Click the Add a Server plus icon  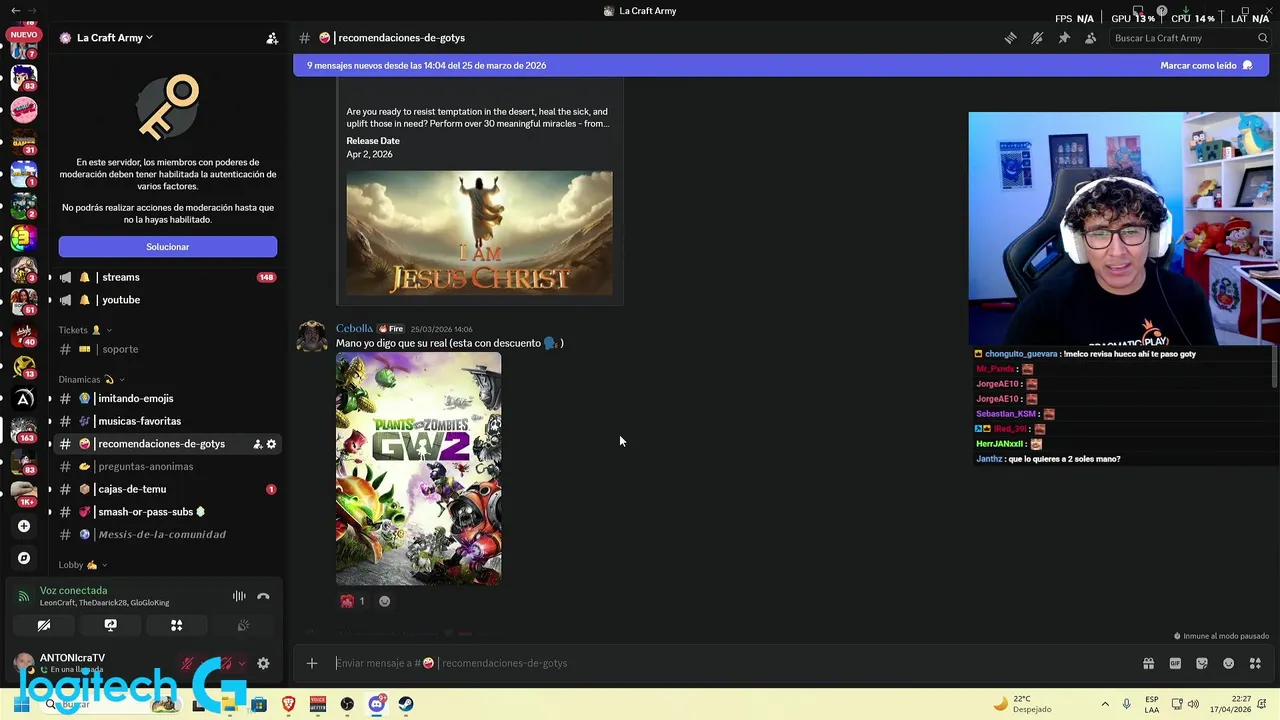click(x=24, y=526)
